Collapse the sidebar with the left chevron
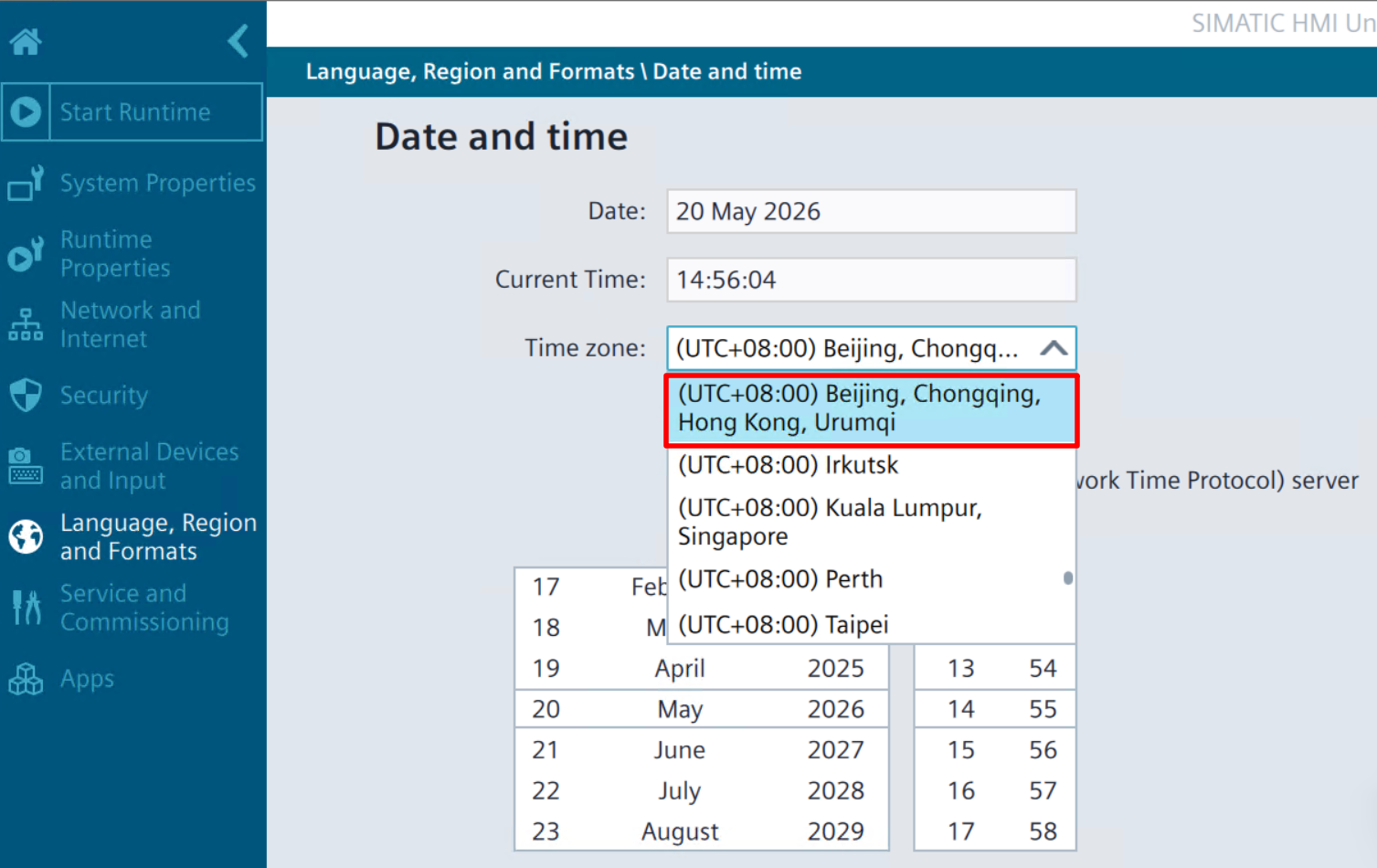Image resolution: width=1377 pixels, height=868 pixels. [x=238, y=41]
